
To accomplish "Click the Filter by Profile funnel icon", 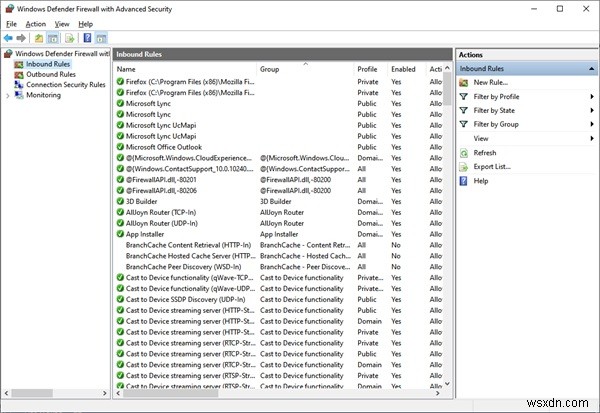I will (463, 96).
